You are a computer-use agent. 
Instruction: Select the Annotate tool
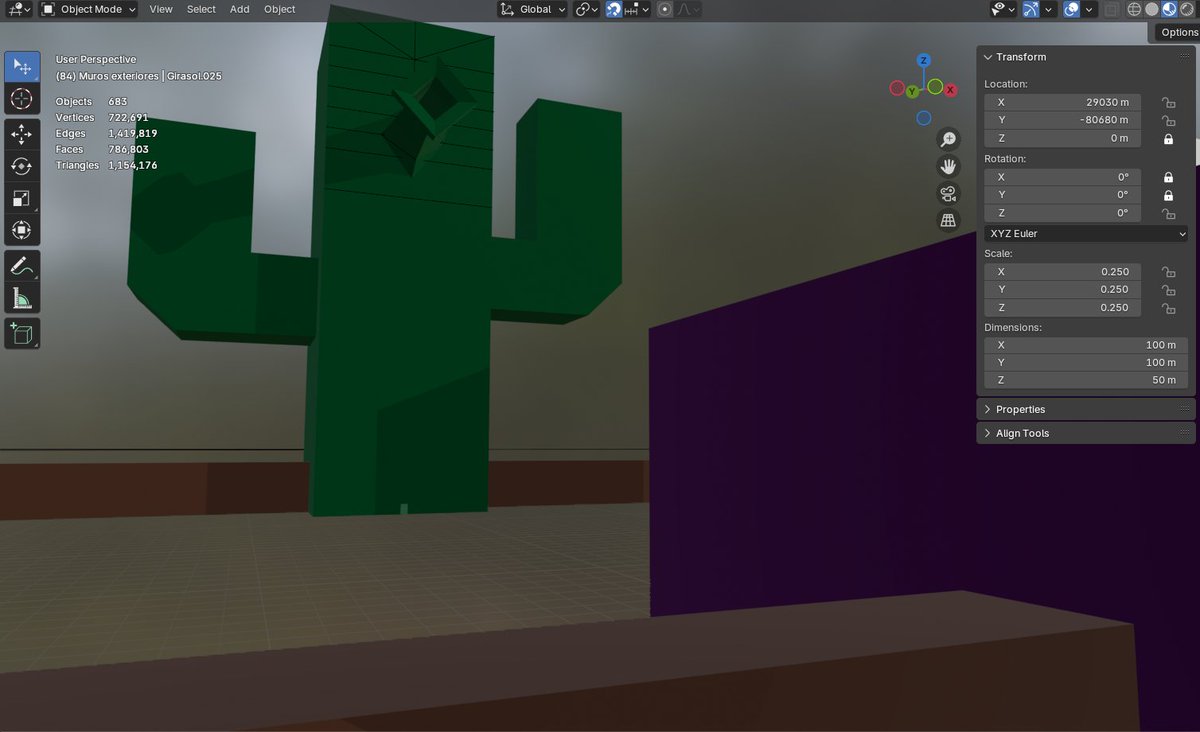click(22, 266)
